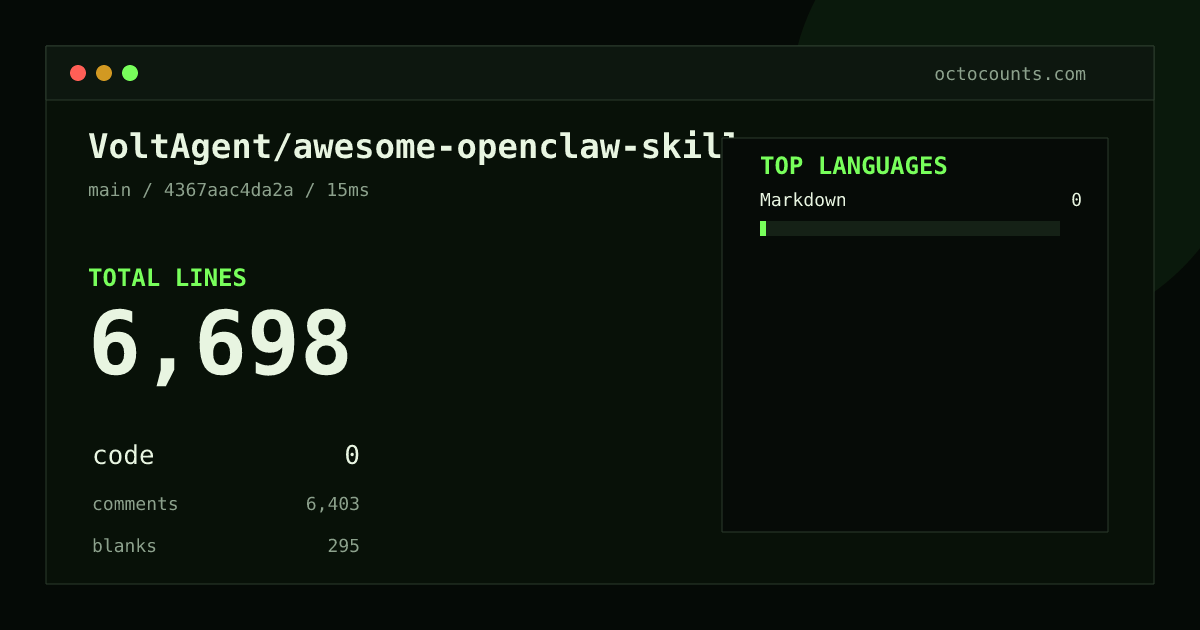Image resolution: width=1200 pixels, height=630 pixels.
Task: Click the comments value 6,403
Action: 333,504
